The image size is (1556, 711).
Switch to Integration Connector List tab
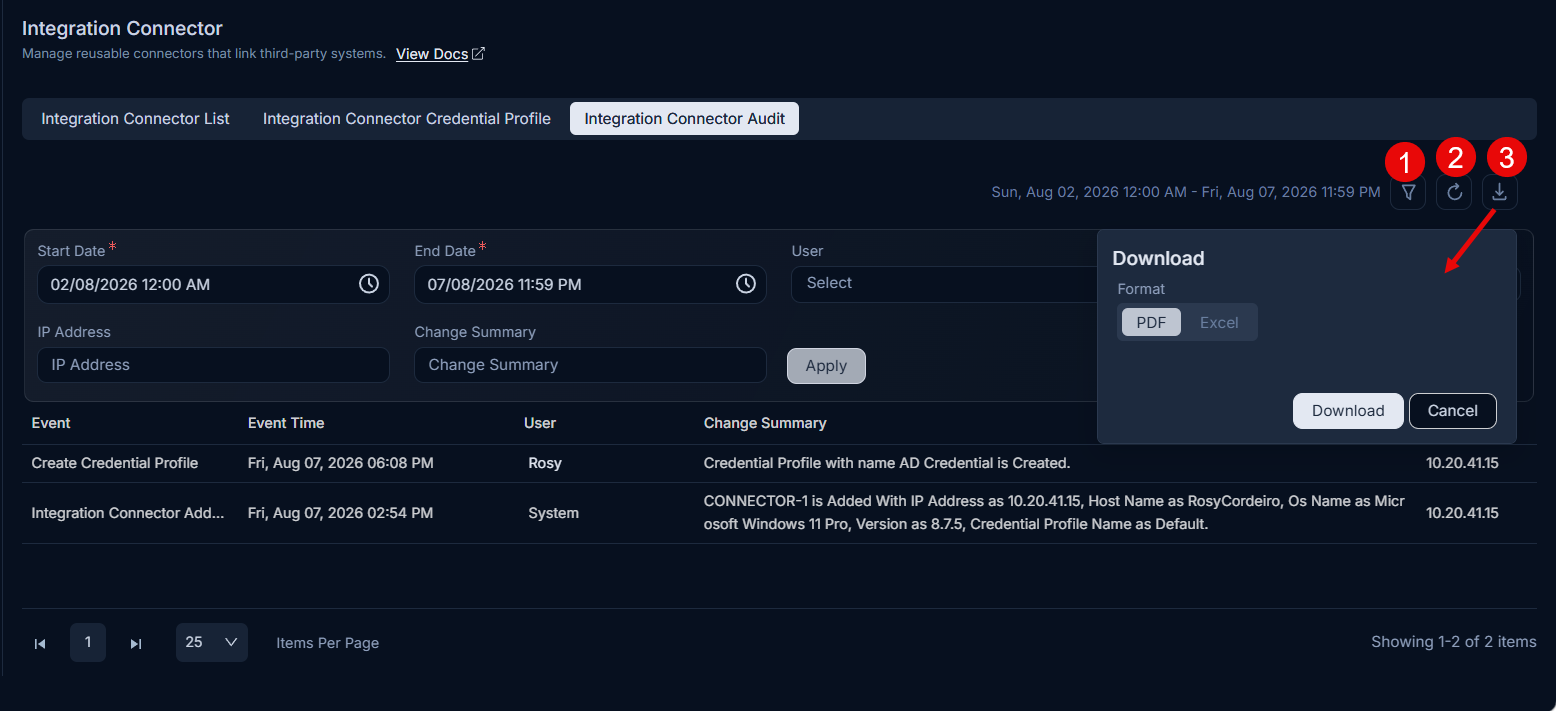[x=135, y=118]
